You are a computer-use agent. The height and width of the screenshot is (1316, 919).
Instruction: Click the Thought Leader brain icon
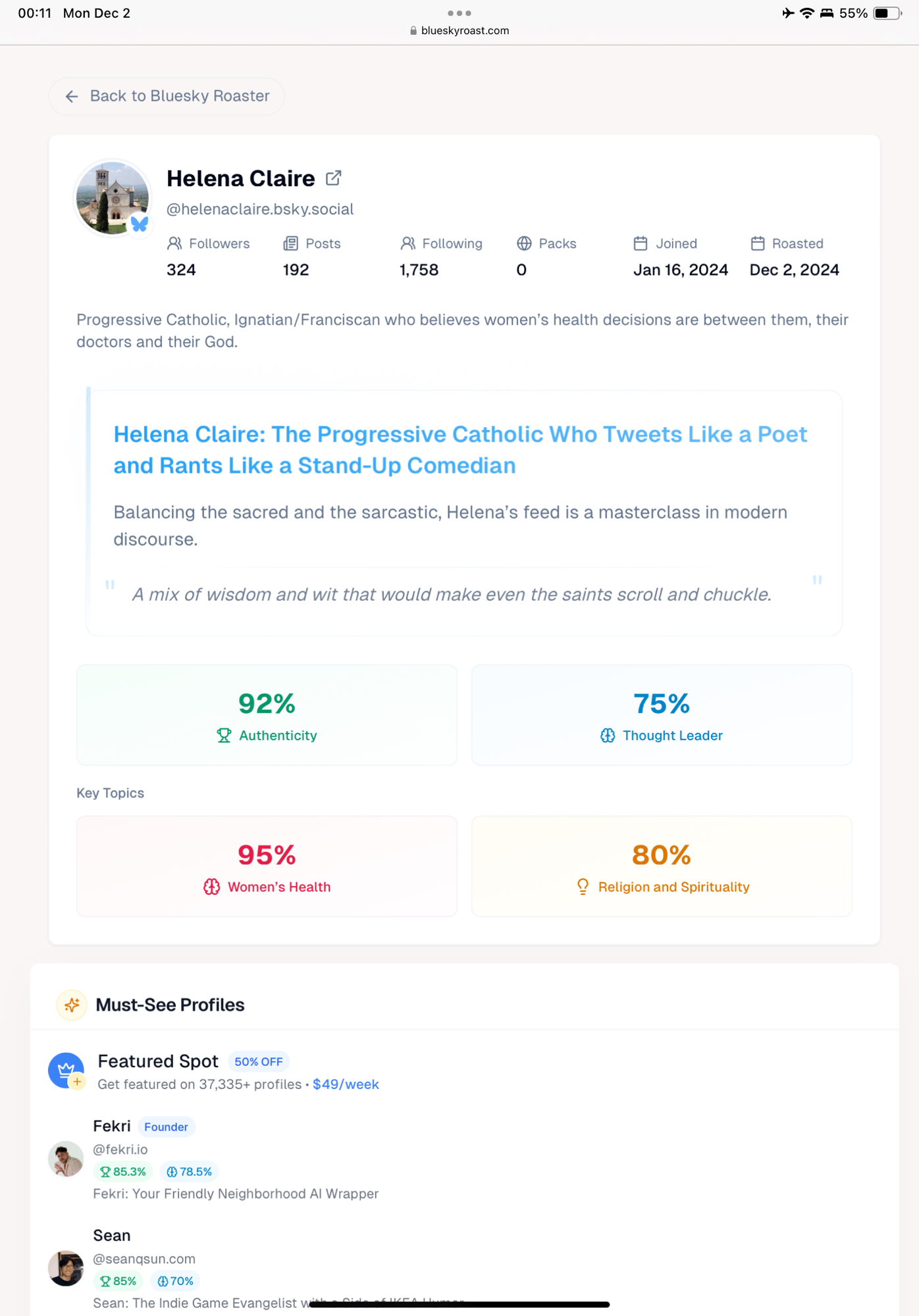point(608,736)
